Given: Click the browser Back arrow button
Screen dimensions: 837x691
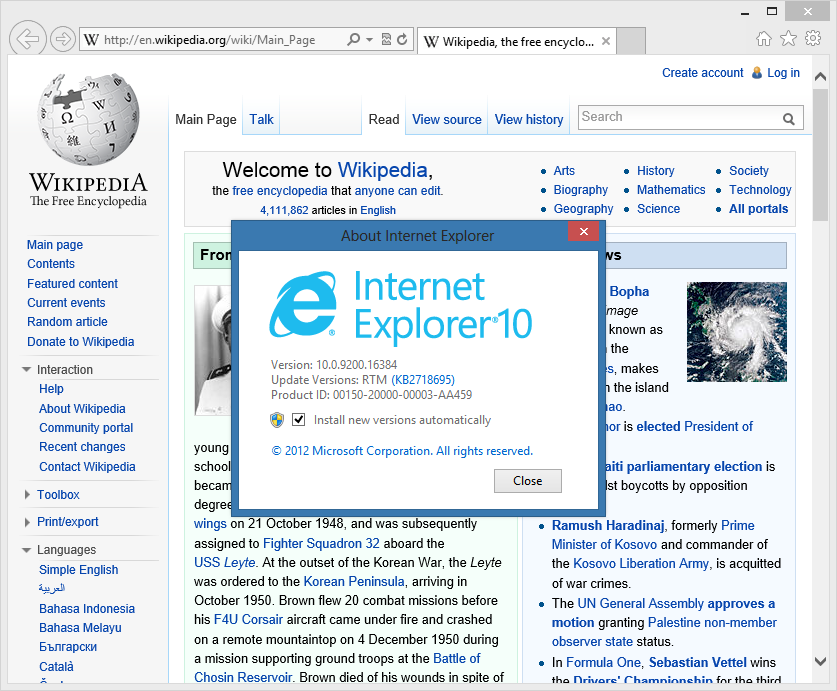Looking at the screenshot, I should click(28, 40).
